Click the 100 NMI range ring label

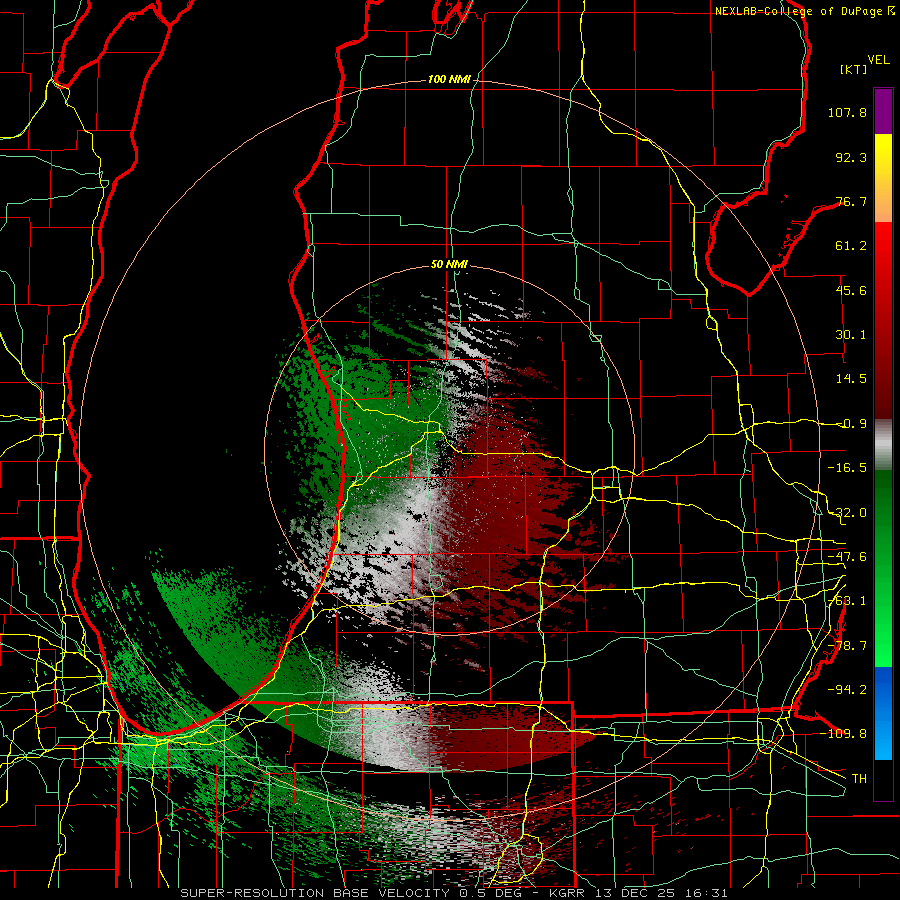pos(449,79)
